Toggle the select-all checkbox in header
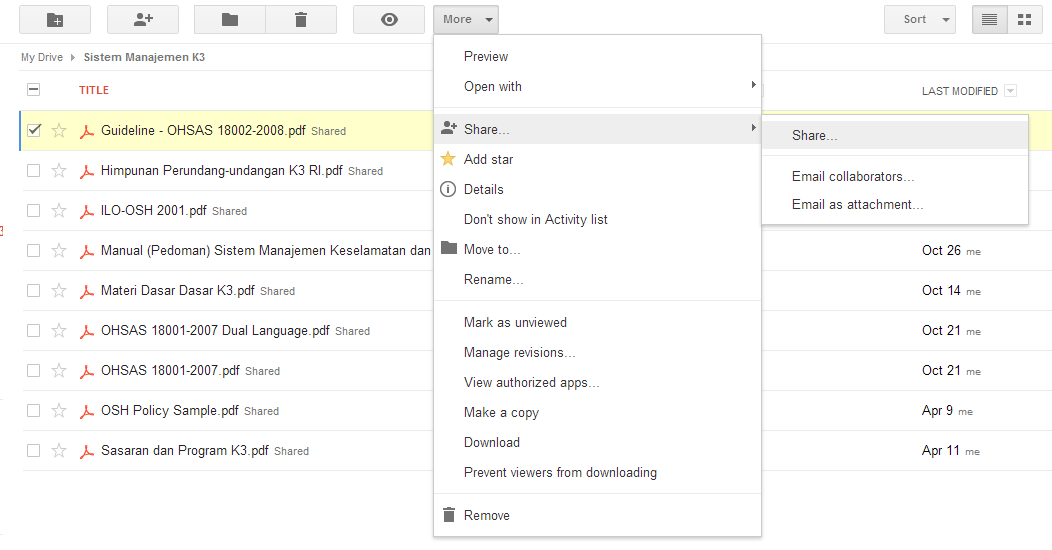 pyautogui.click(x=34, y=90)
